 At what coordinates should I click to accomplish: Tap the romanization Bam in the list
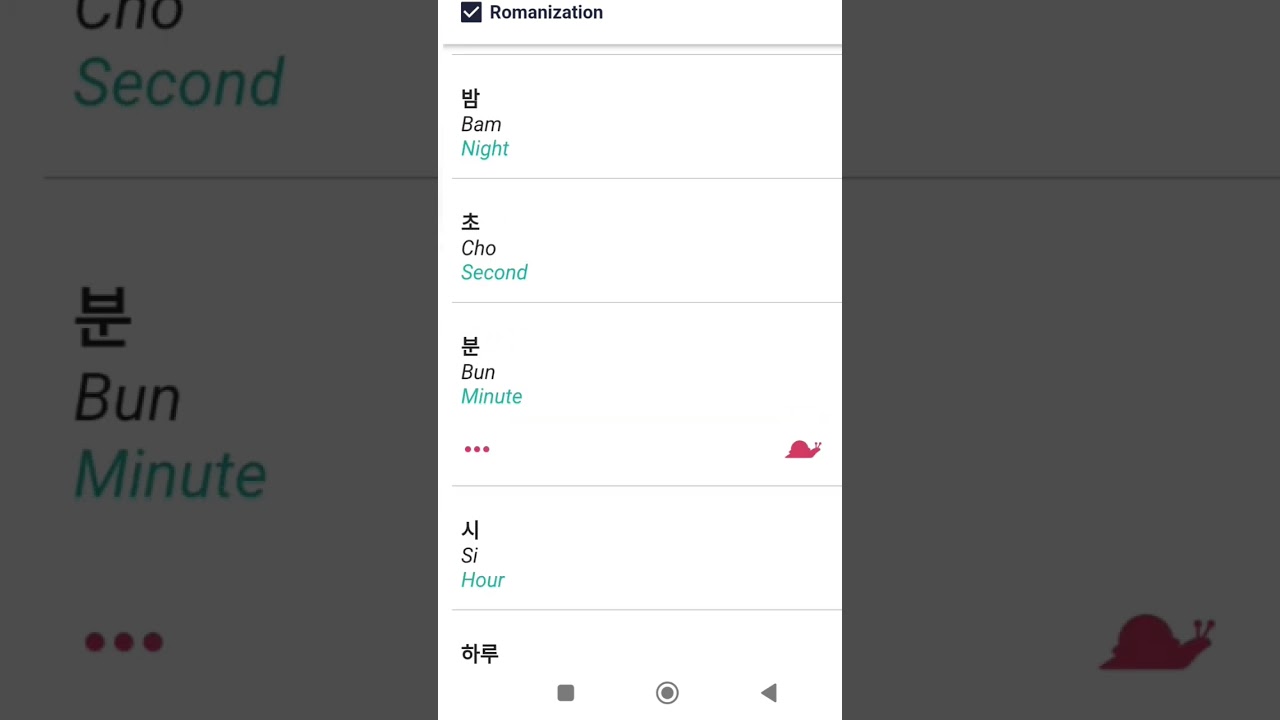[x=481, y=124]
